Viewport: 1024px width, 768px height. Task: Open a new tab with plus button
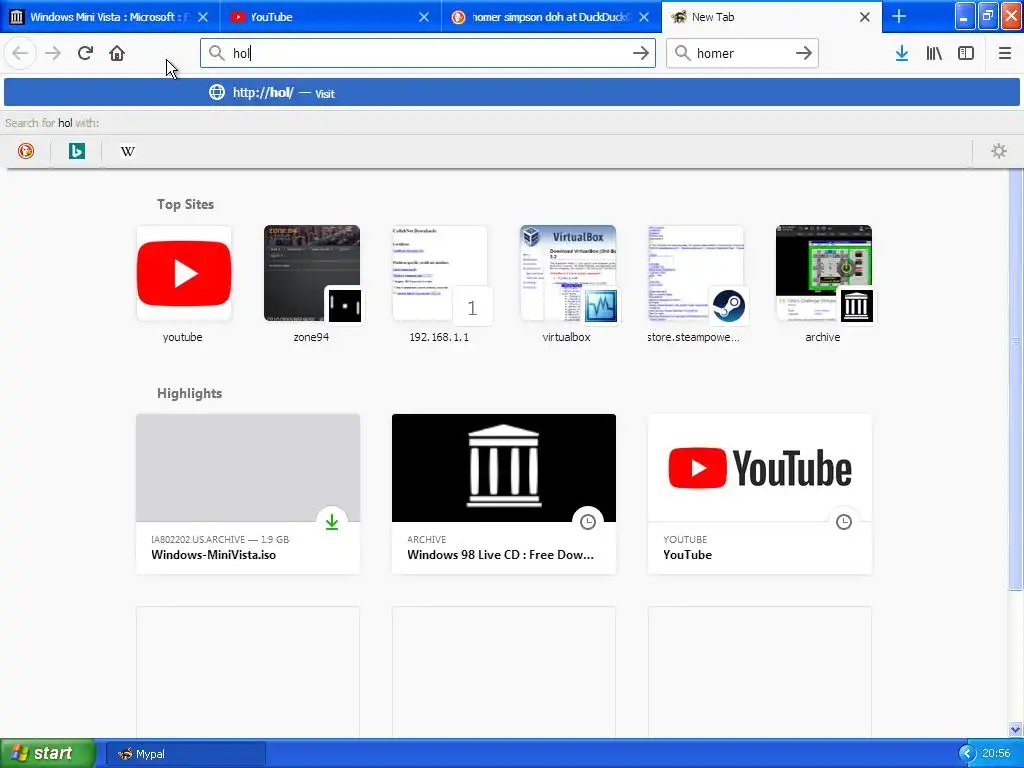click(x=899, y=16)
